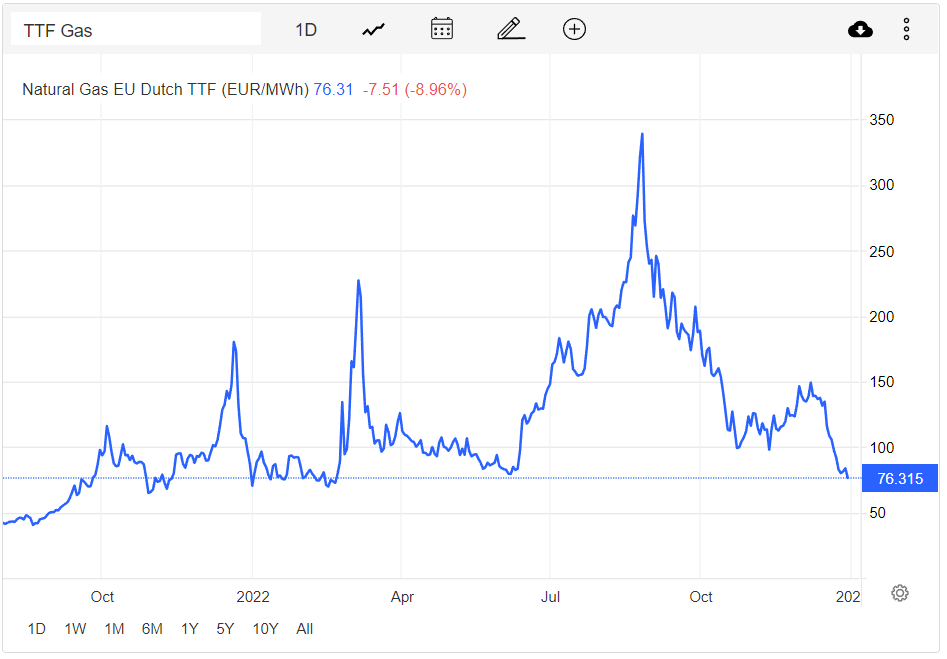
Task: Switch to 6M time range
Action: (x=152, y=629)
